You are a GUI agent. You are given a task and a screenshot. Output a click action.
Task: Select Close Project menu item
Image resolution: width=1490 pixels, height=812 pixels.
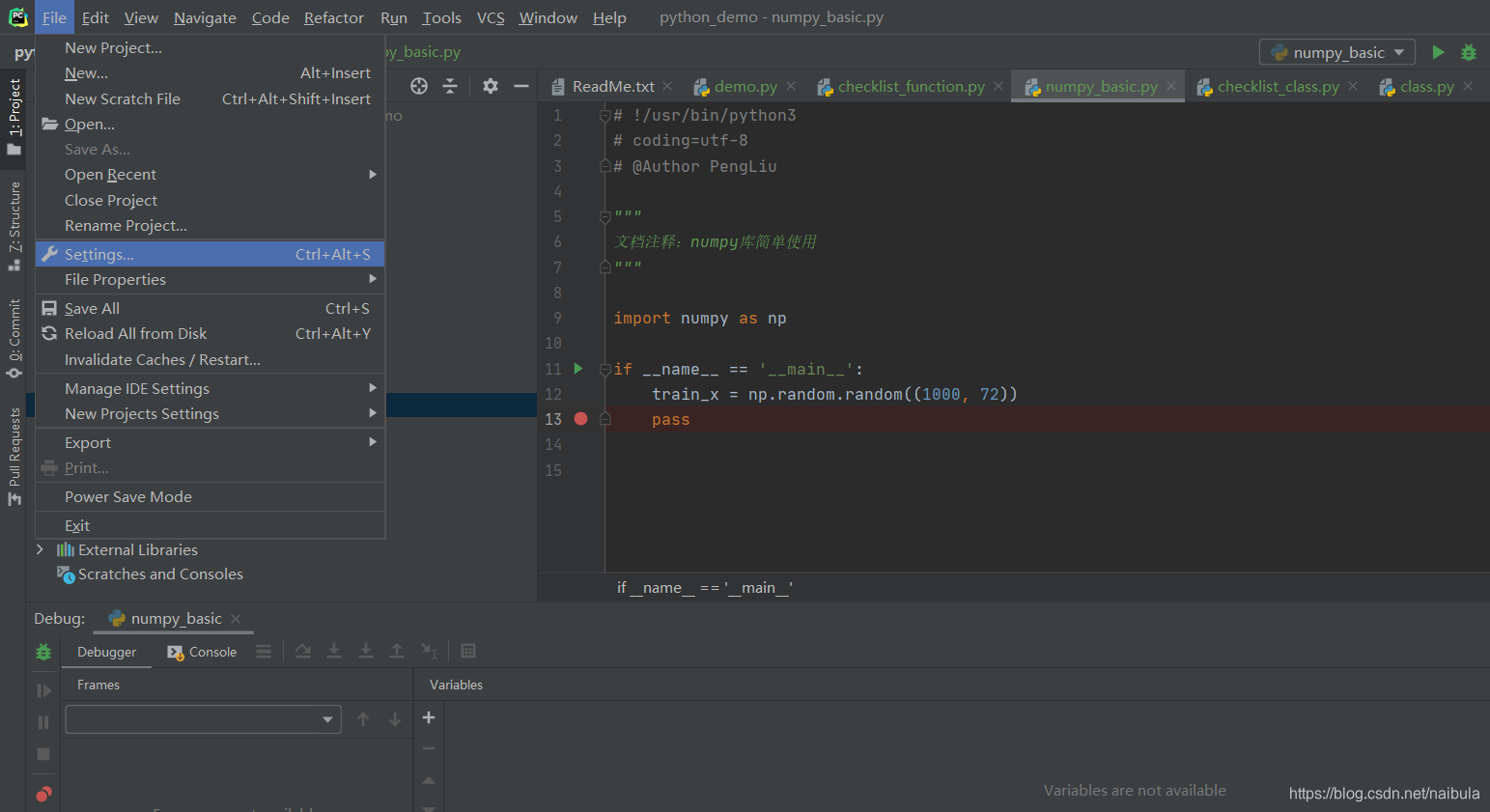click(211, 200)
